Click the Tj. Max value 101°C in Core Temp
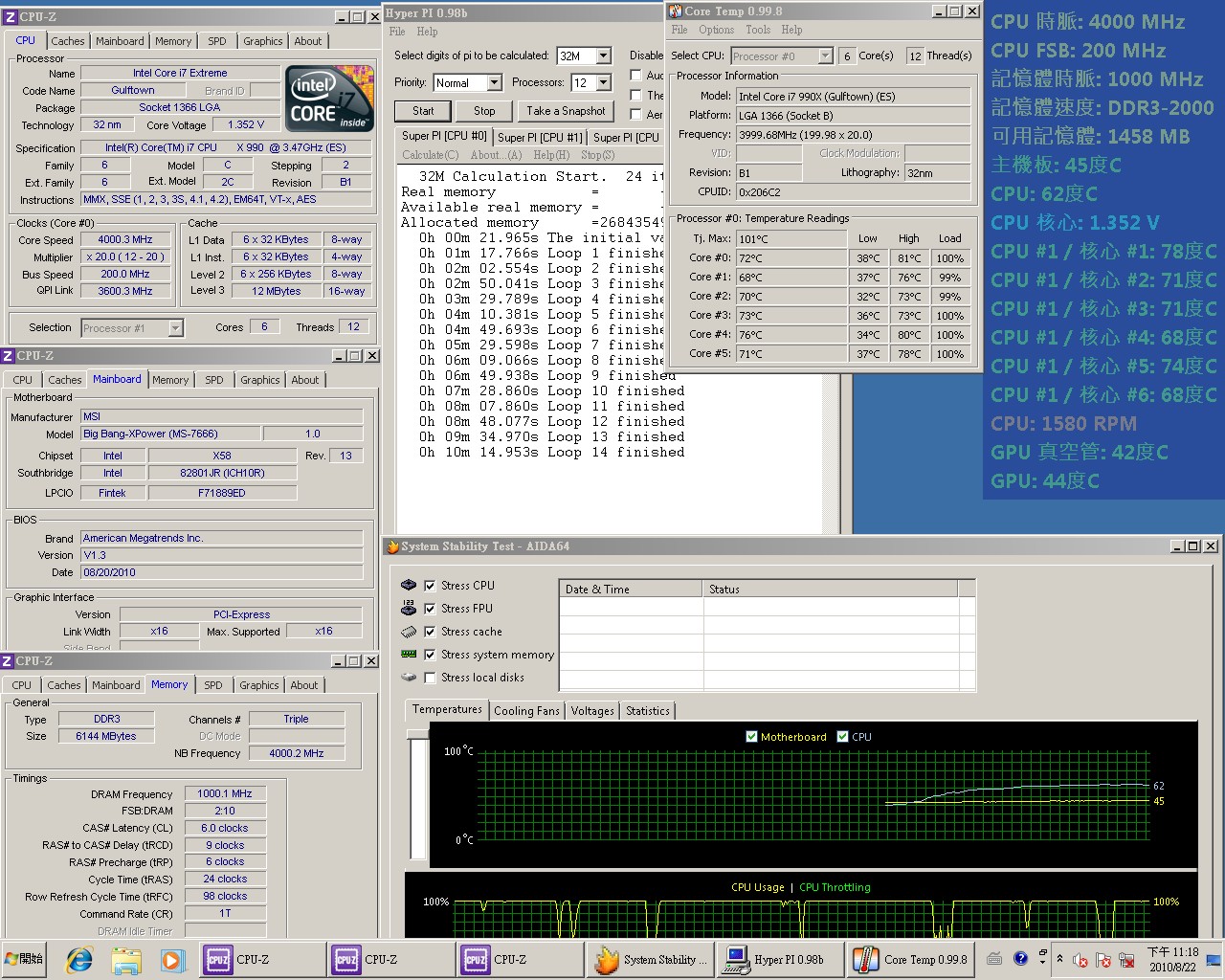This screenshot has width=1225, height=980. pyautogui.click(x=791, y=238)
